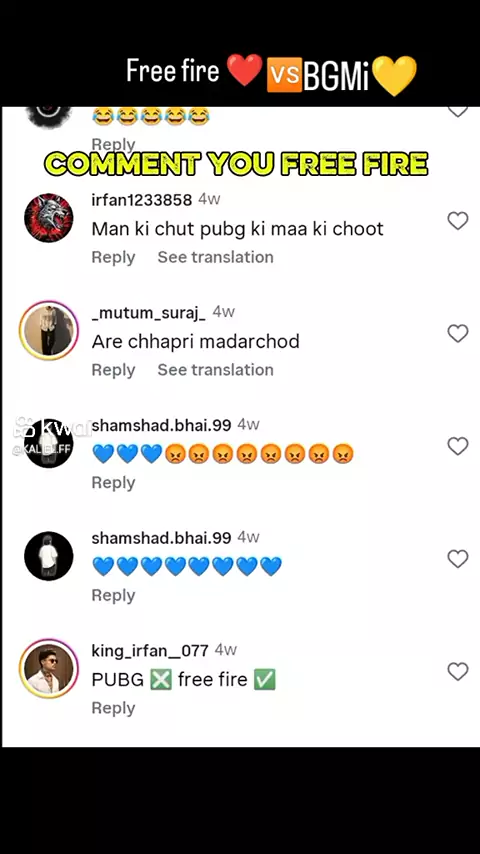Viewport: 480px width, 854px height.
Task: See translation of irfan1233858's comment
Action: [216, 257]
